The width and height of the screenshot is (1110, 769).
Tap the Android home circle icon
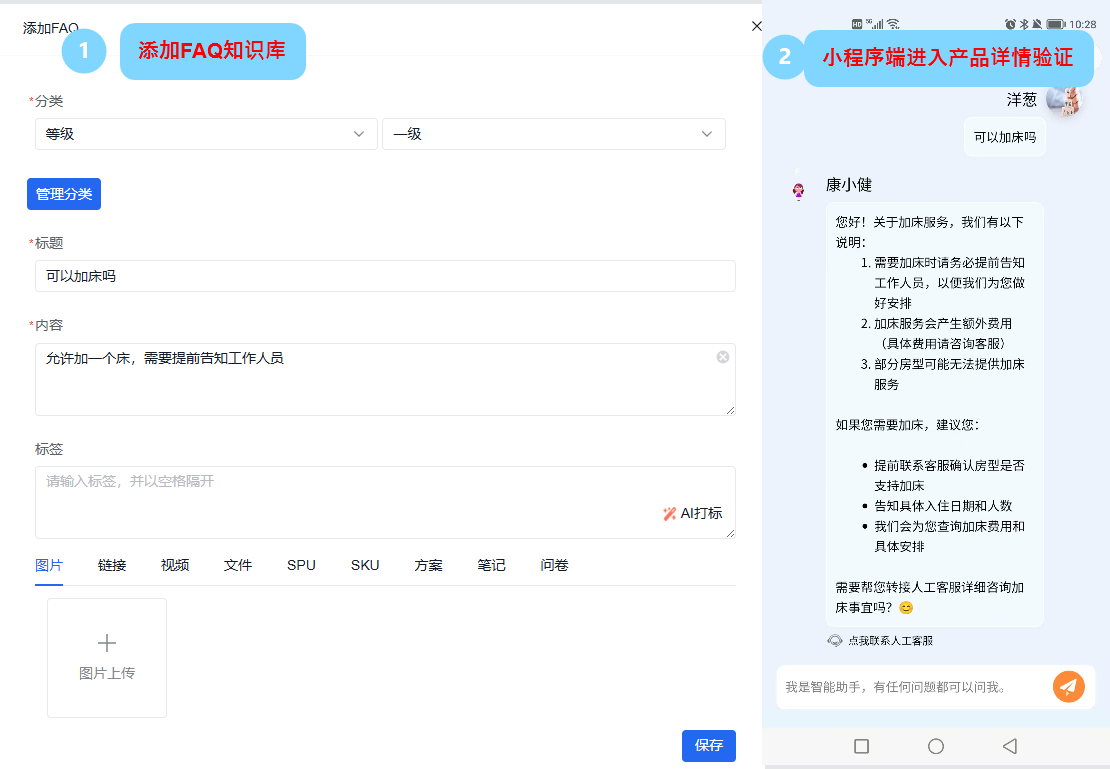936,746
